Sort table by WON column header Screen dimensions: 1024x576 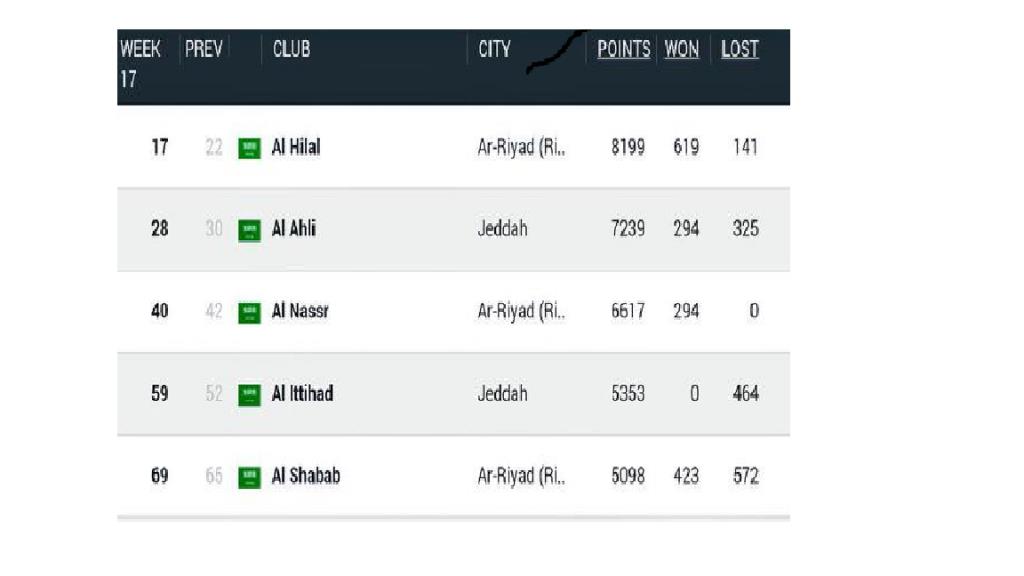[681, 49]
